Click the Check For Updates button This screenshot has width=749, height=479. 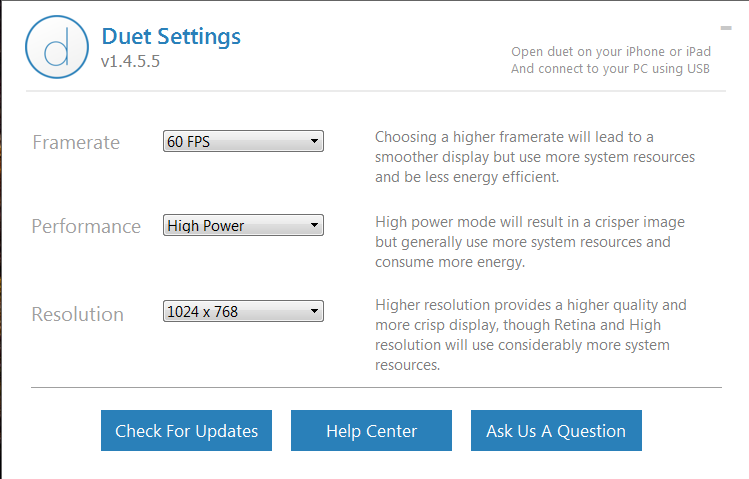186,430
